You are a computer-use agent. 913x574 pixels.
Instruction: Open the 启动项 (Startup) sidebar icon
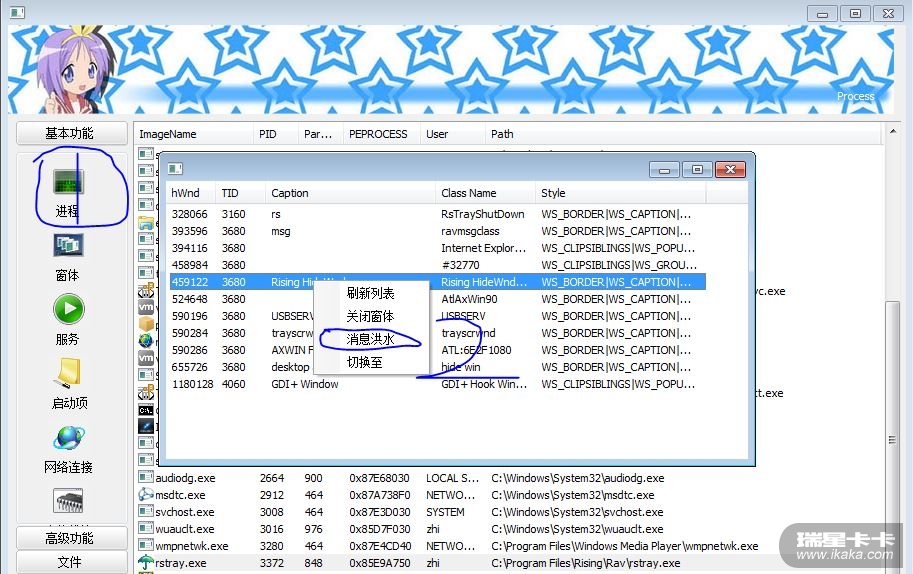pyautogui.click(x=69, y=373)
